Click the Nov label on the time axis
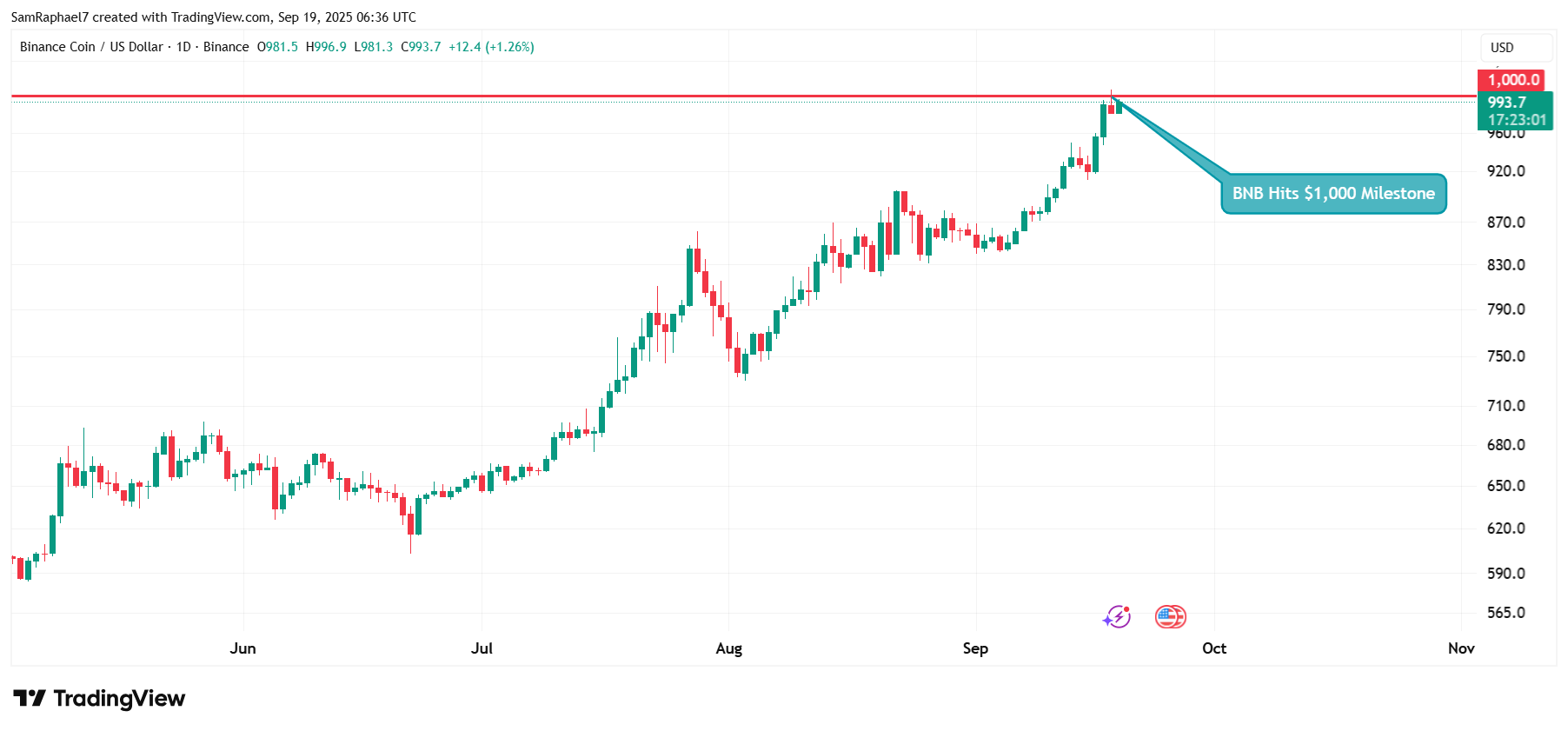The image size is (1568, 731). pyautogui.click(x=1461, y=648)
